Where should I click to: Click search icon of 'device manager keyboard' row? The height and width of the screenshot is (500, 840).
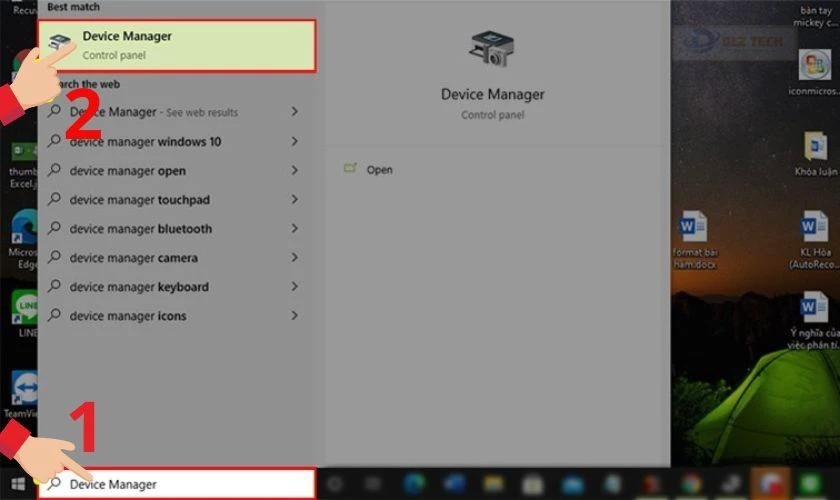click(x=54, y=286)
